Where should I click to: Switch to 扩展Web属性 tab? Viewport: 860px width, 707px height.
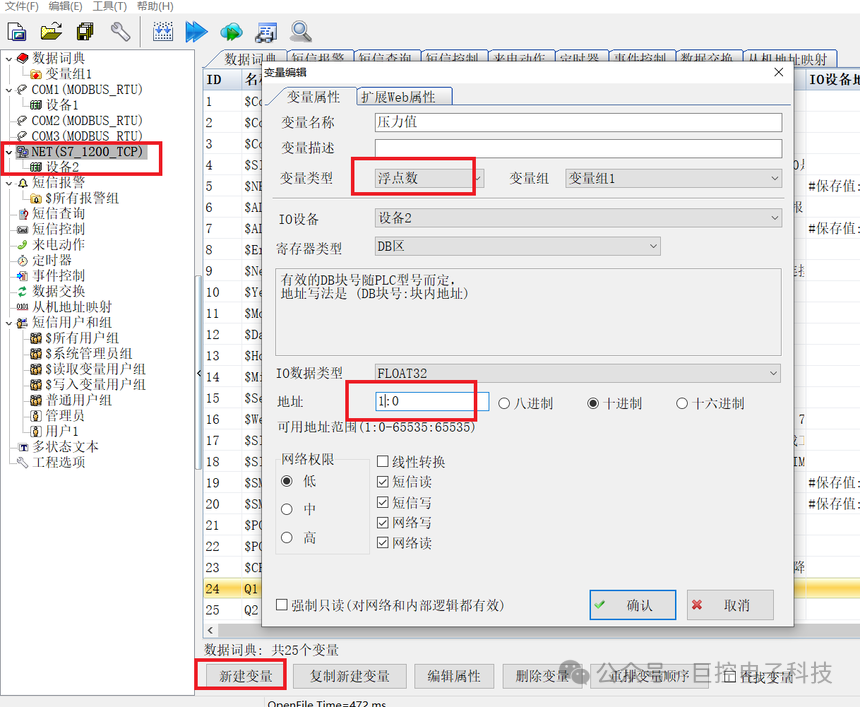404,97
